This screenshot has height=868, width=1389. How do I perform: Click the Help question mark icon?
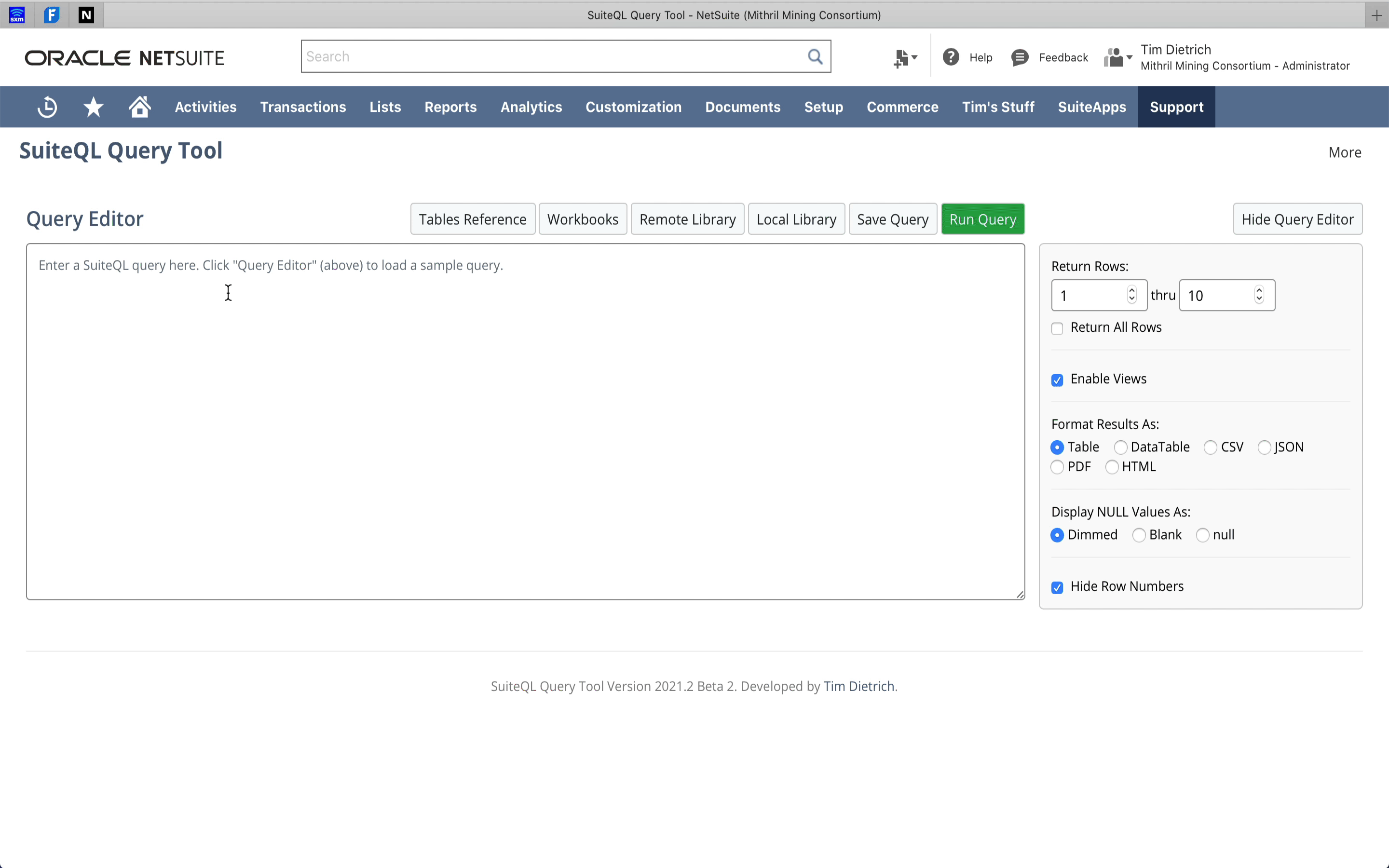[x=951, y=57]
